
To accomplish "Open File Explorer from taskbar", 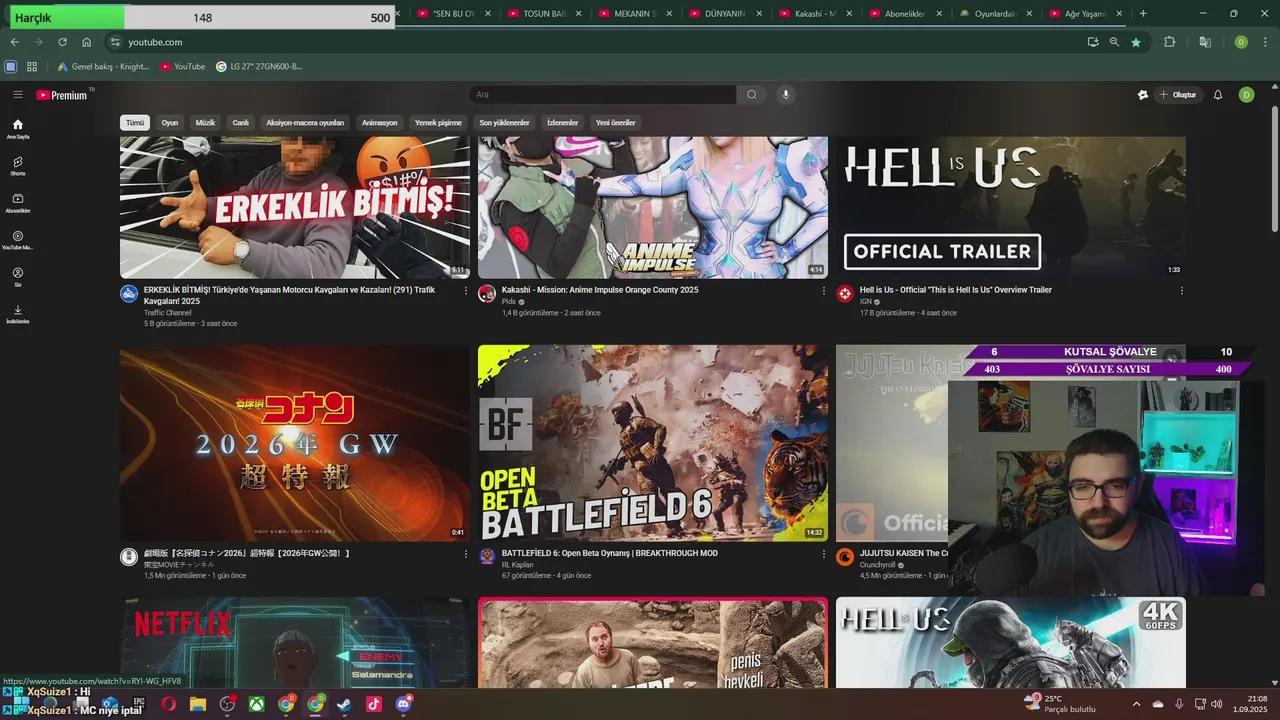I will point(197,704).
